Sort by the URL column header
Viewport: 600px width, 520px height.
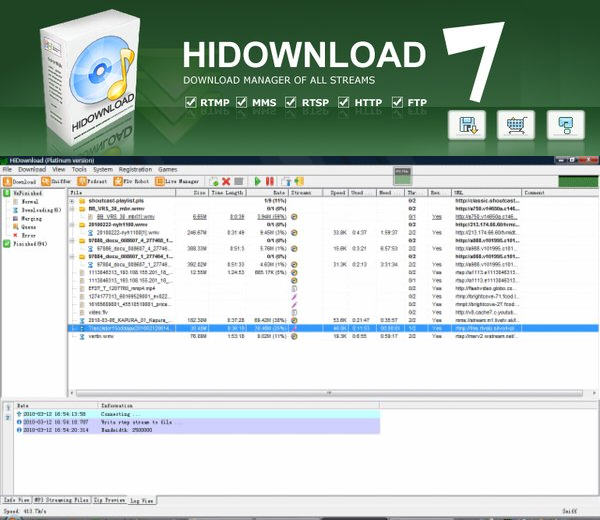(486, 193)
